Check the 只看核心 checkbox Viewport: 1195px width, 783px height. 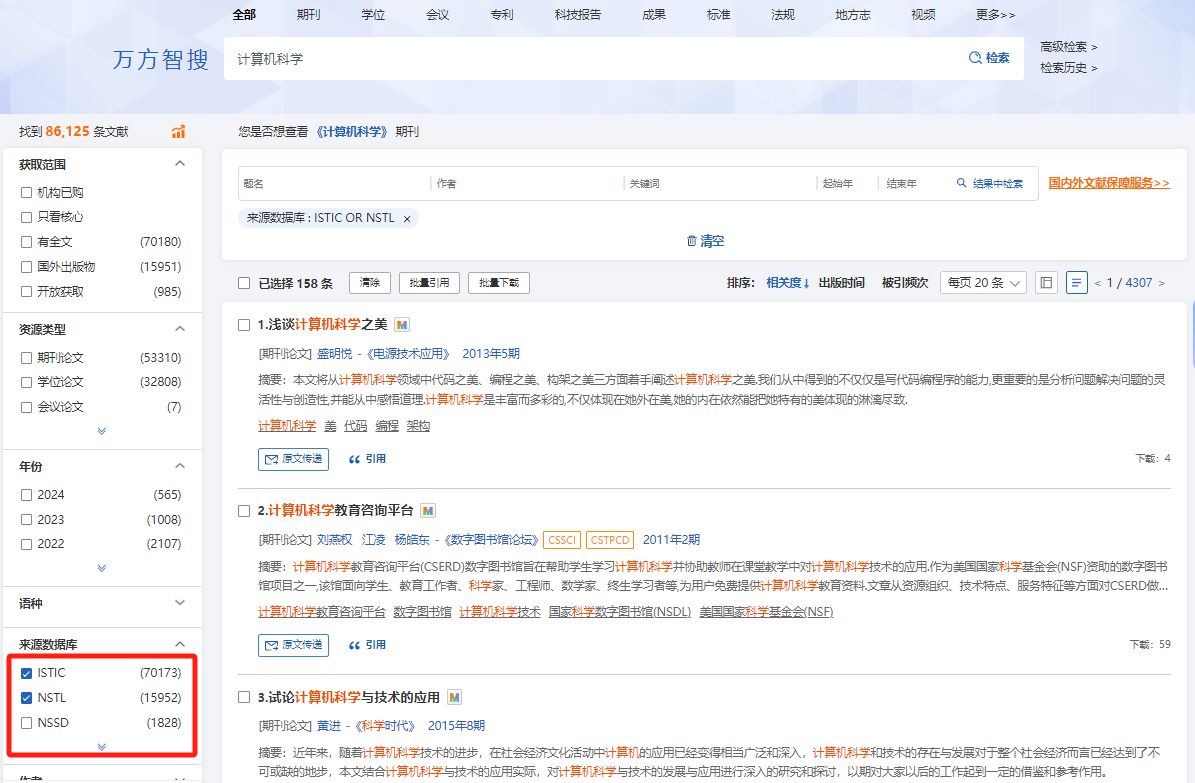pos(27,217)
